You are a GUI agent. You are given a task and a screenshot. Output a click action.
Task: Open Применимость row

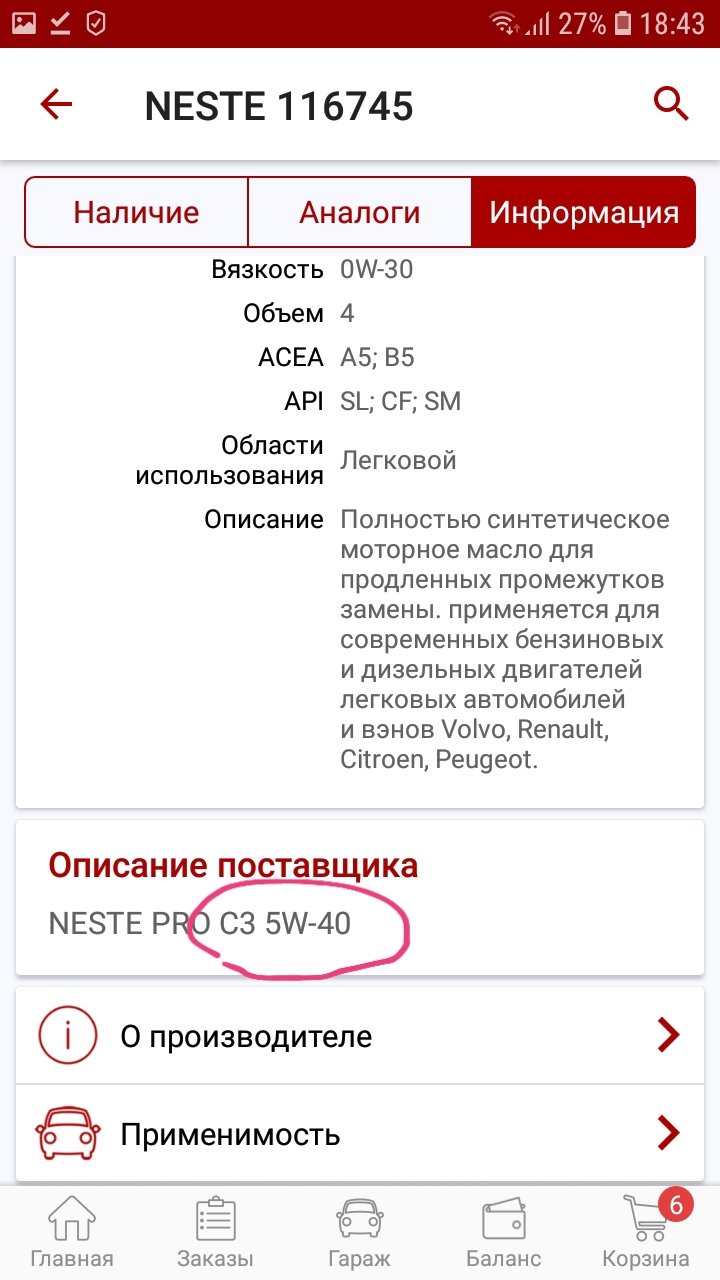pos(360,1133)
